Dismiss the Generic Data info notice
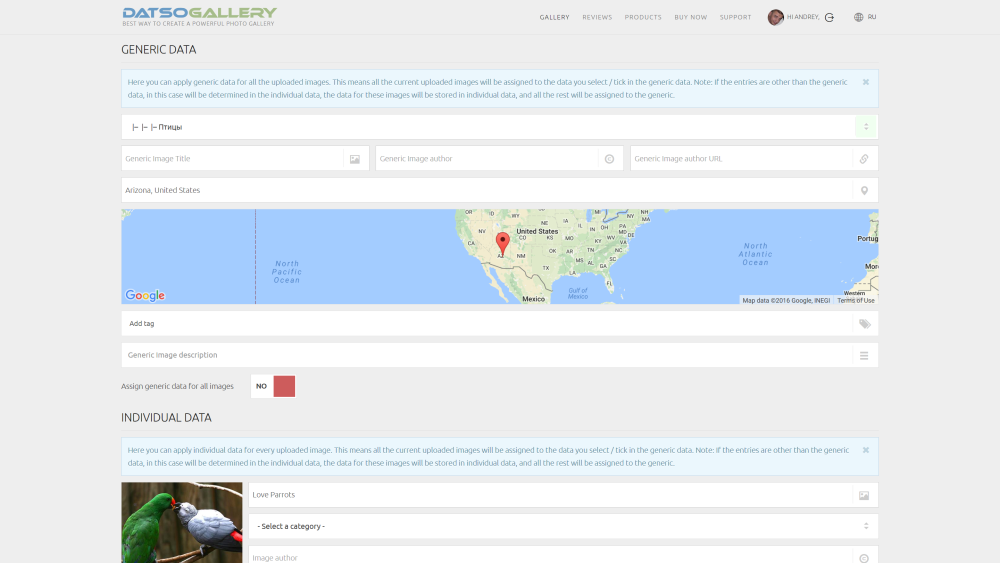This screenshot has height=563, width=1000. (865, 82)
